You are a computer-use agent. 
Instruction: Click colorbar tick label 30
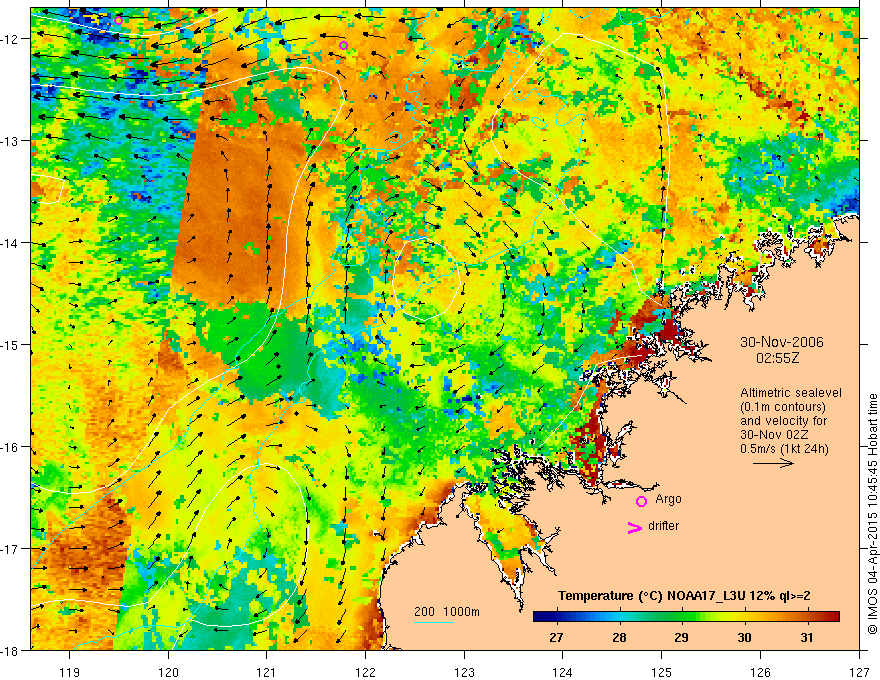(x=744, y=638)
